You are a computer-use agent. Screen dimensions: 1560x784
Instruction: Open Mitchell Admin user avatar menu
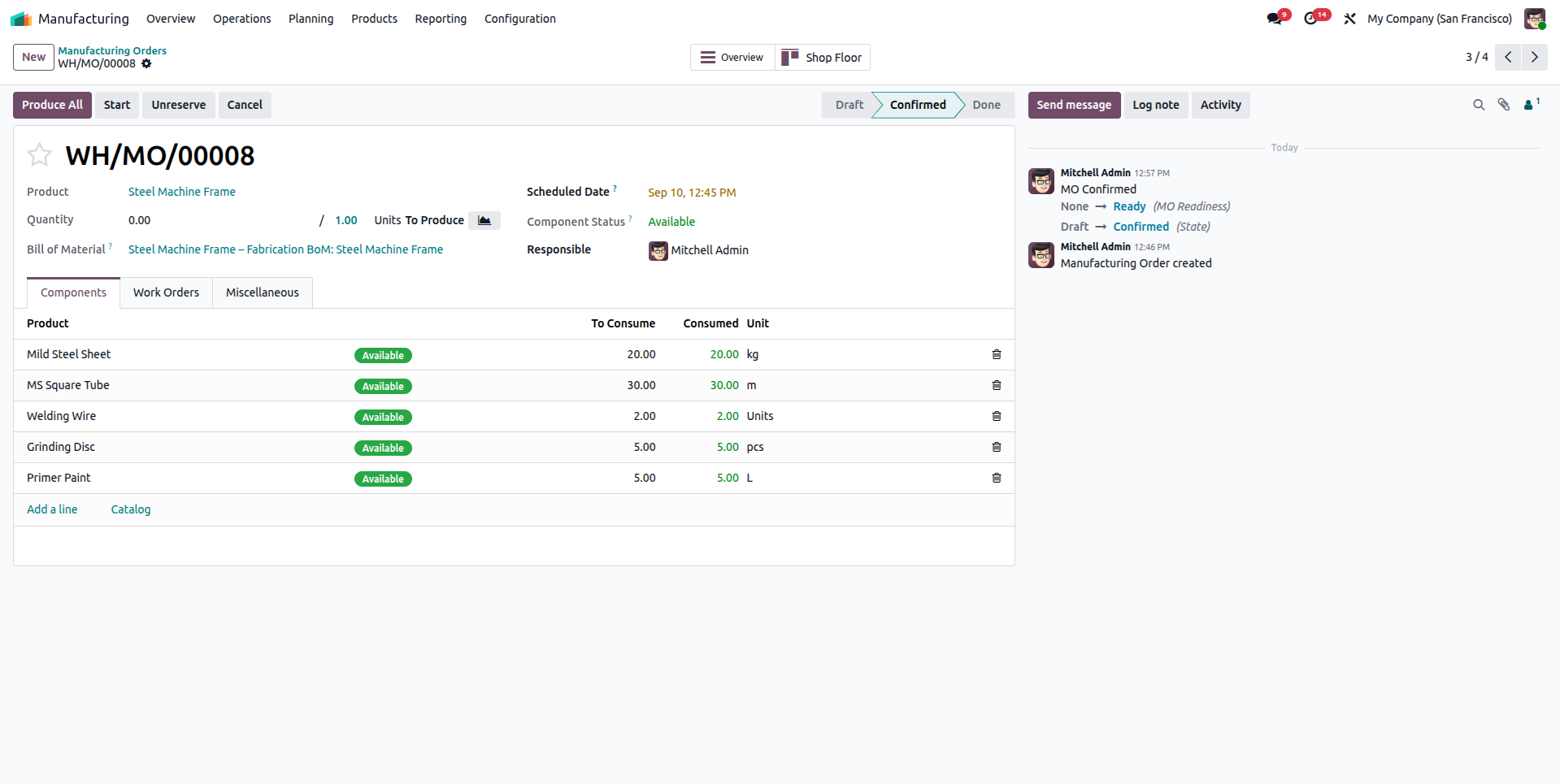[x=1534, y=19]
